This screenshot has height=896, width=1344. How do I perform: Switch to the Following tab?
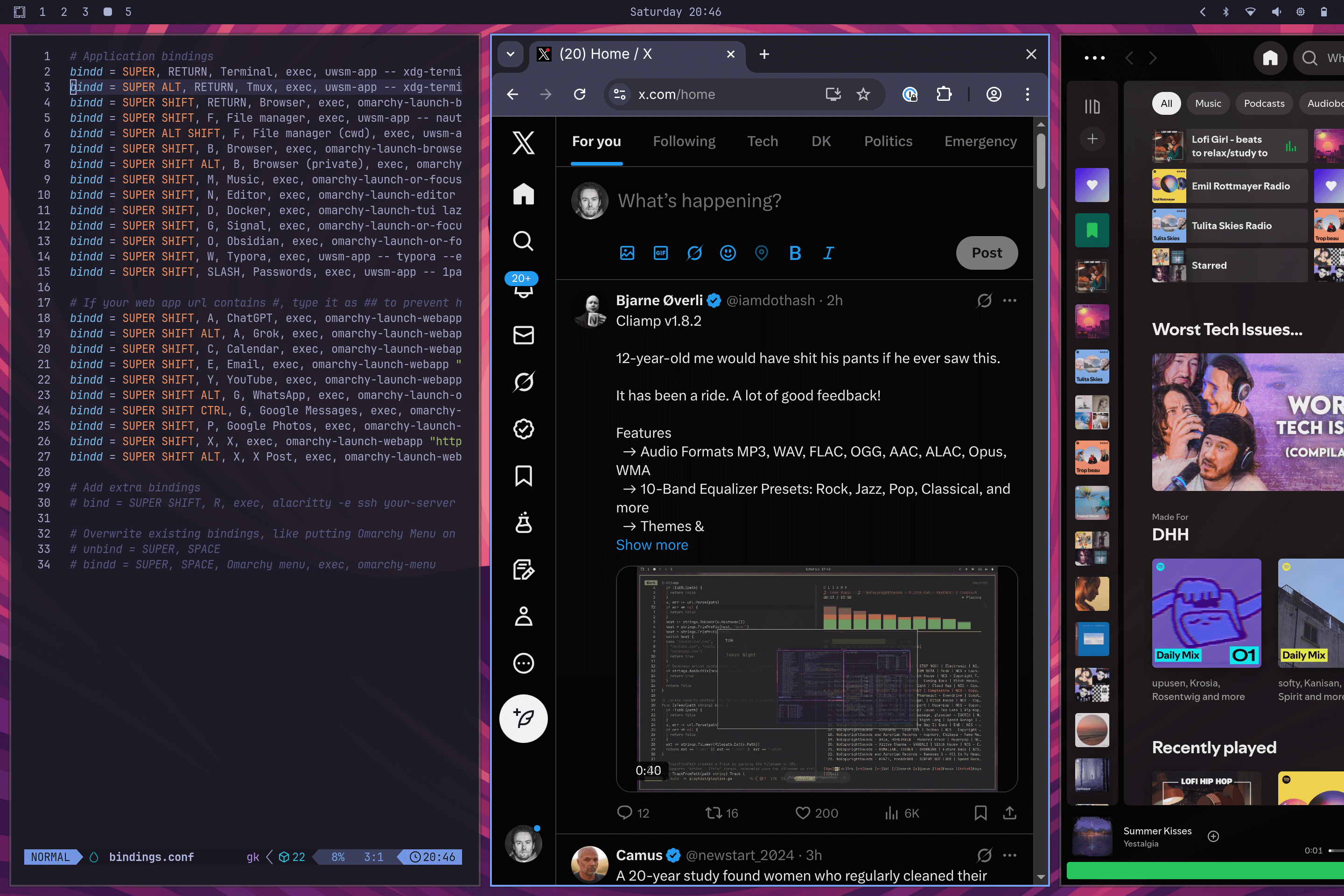(x=683, y=141)
